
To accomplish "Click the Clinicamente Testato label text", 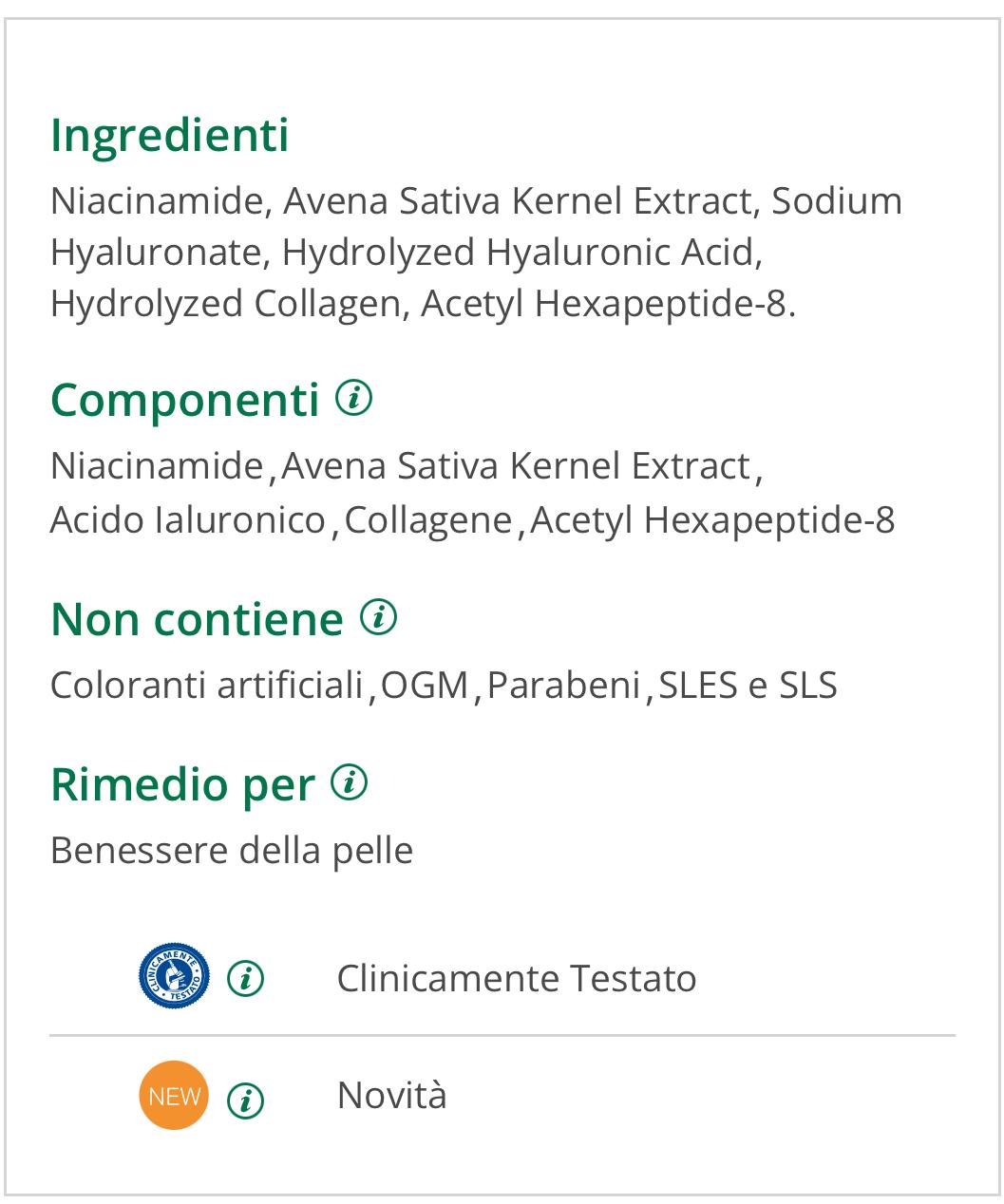I will (x=517, y=976).
